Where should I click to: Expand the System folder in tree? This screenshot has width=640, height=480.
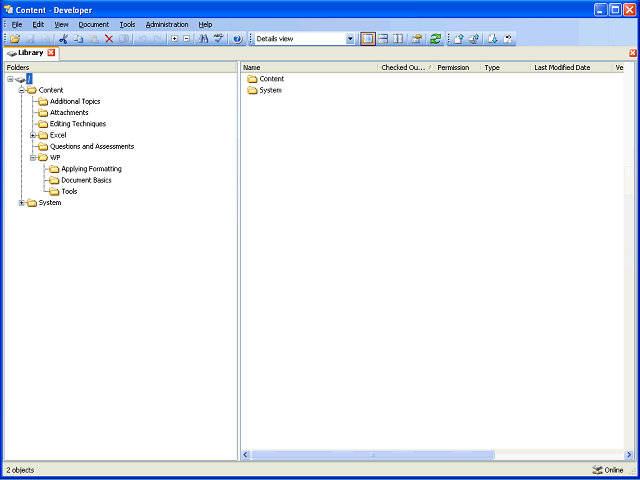click(x=22, y=203)
